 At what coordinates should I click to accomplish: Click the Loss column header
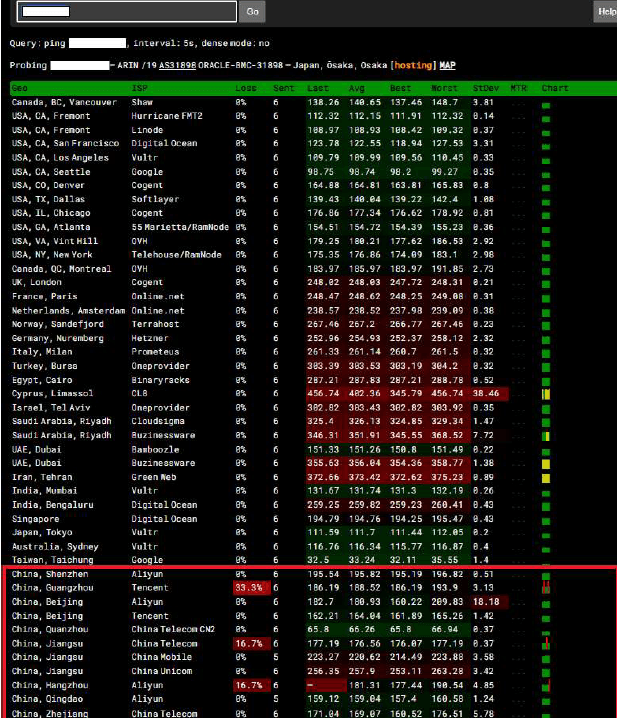tap(244, 88)
